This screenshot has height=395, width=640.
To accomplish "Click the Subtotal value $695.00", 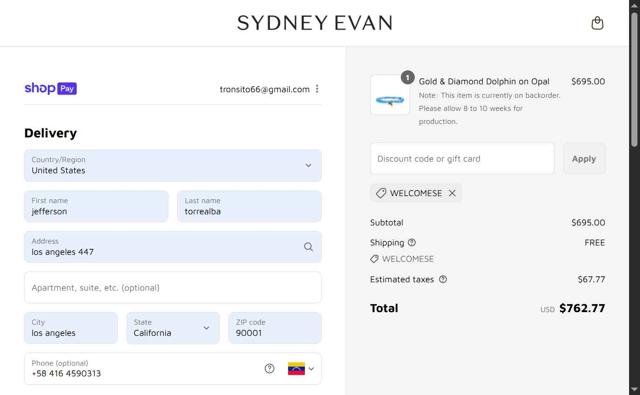I will [588, 222].
